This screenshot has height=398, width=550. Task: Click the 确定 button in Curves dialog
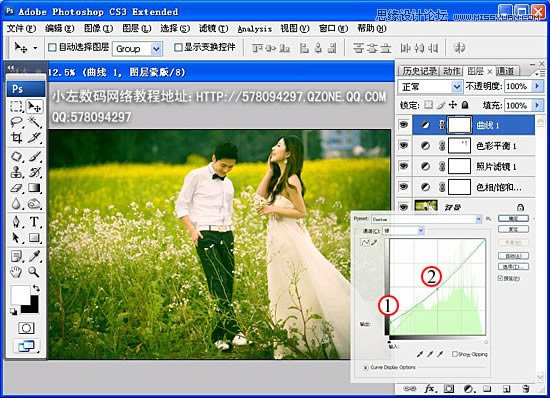[513, 218]
